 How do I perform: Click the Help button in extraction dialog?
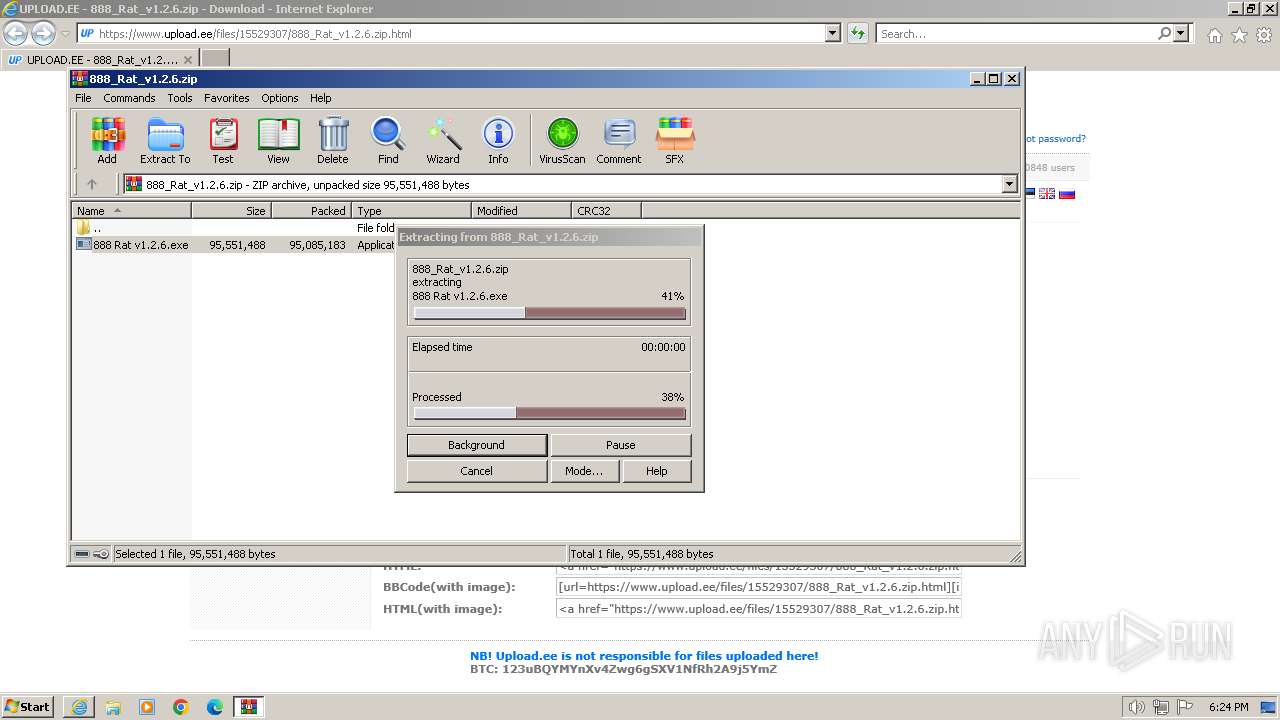[657, 471]
